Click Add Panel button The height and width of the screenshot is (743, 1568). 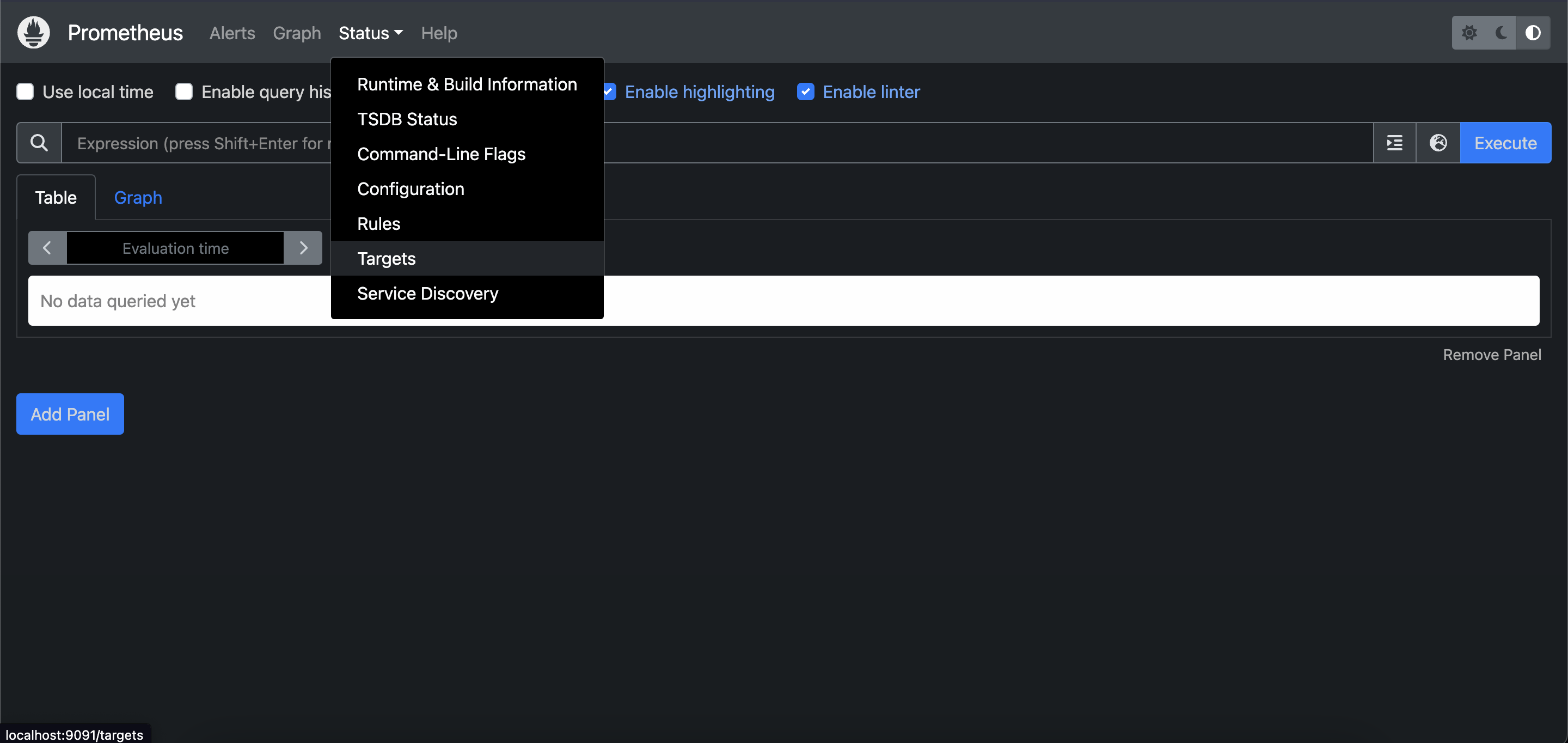tap(70, 414)
